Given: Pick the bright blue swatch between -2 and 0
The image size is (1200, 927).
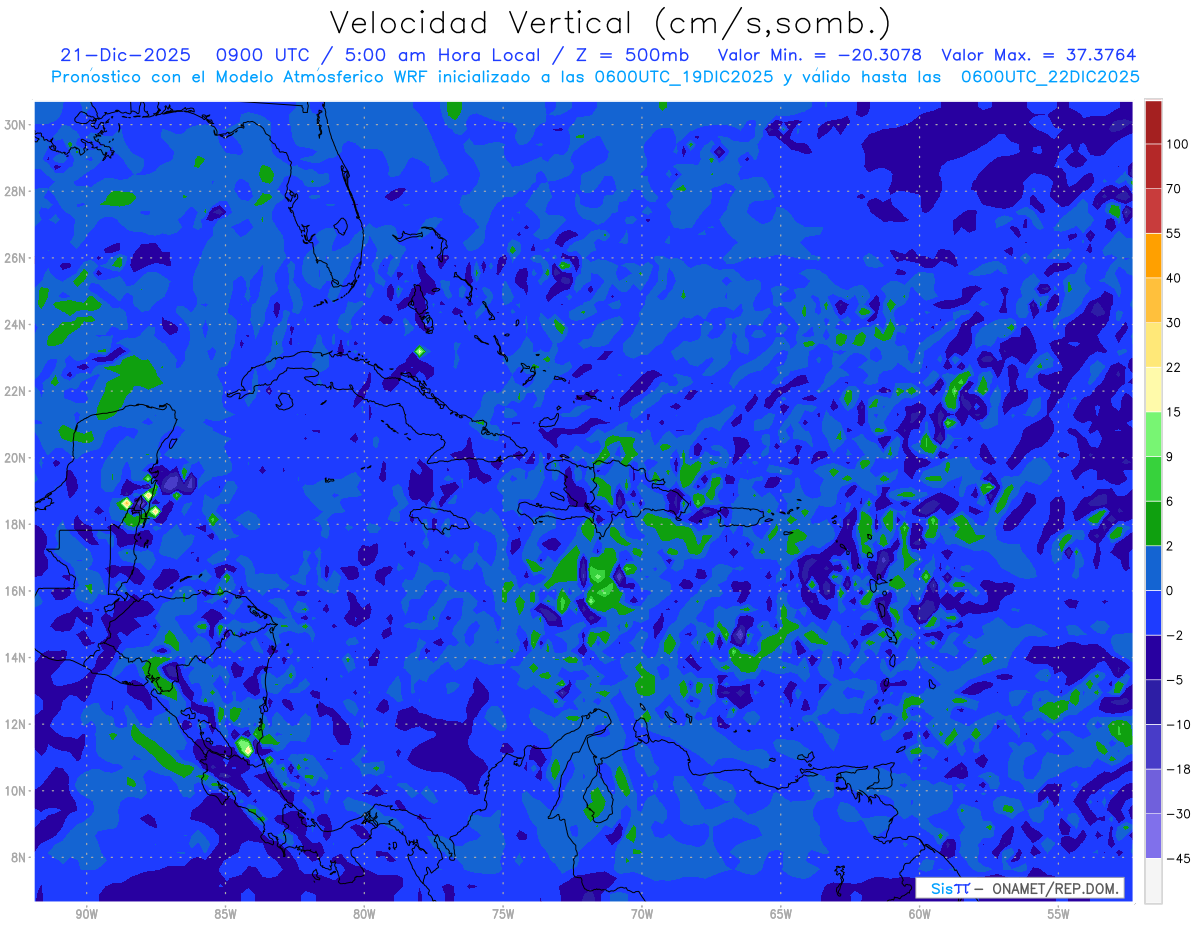Looking at the screenshot, I should (x=1153, y=613).
